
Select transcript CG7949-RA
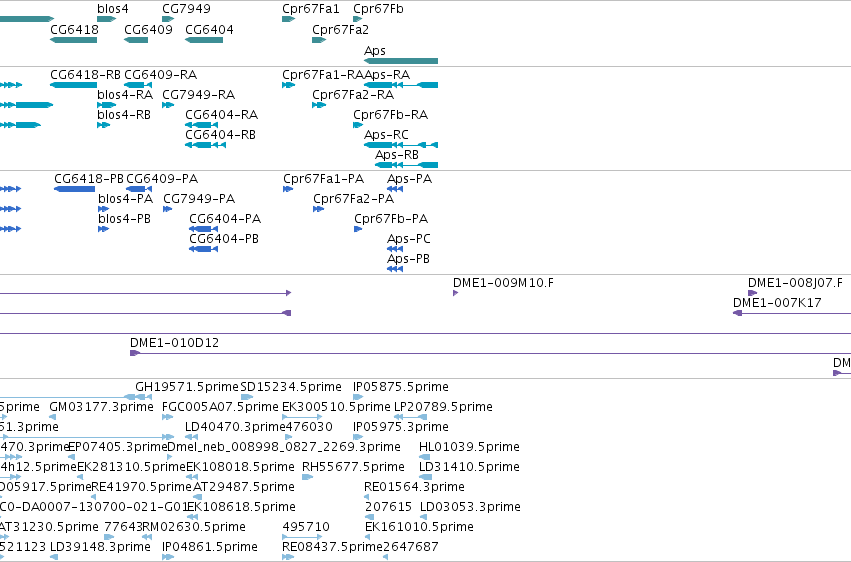click(x=198, y=94)
